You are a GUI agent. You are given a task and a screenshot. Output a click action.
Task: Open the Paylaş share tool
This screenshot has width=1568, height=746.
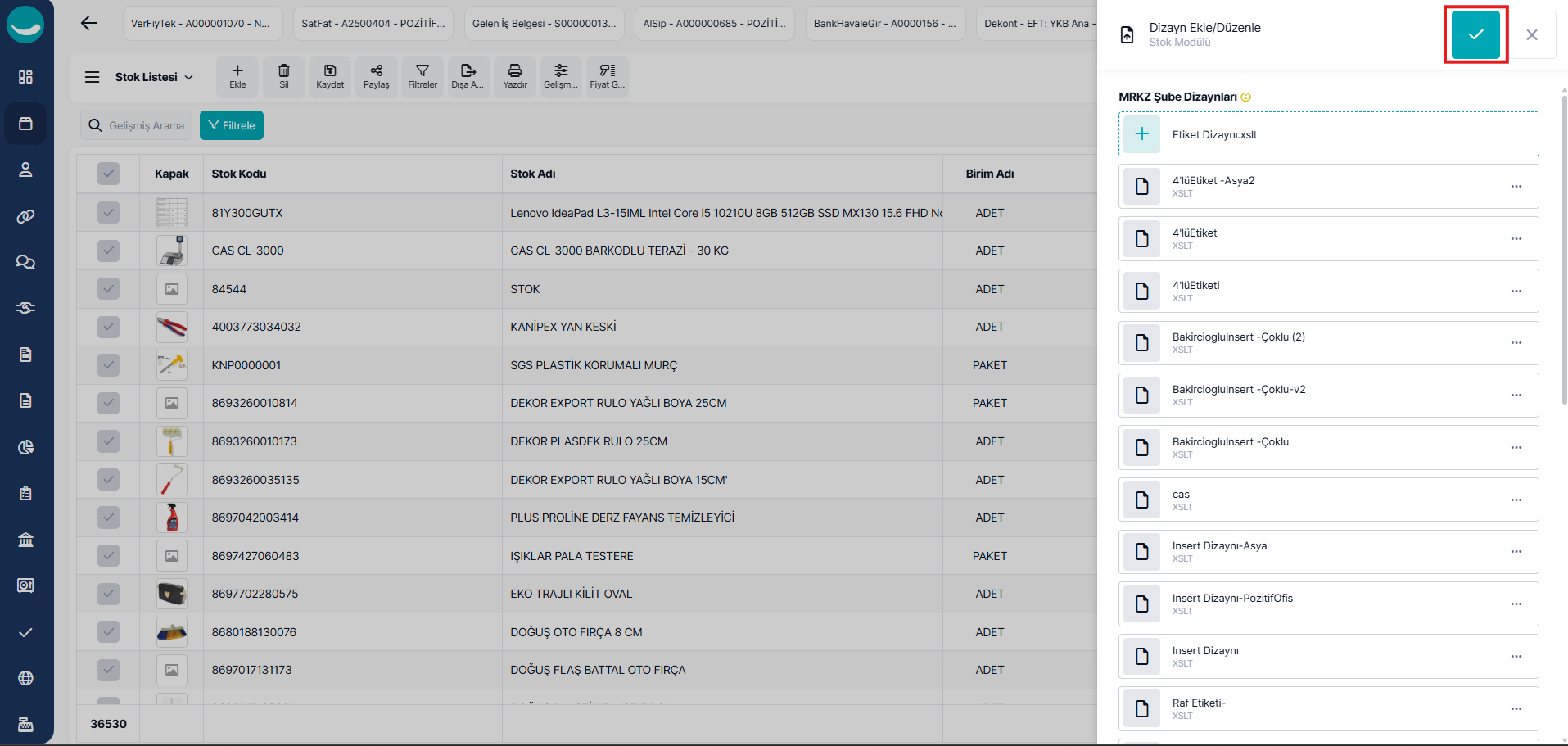tap(376, 76)
